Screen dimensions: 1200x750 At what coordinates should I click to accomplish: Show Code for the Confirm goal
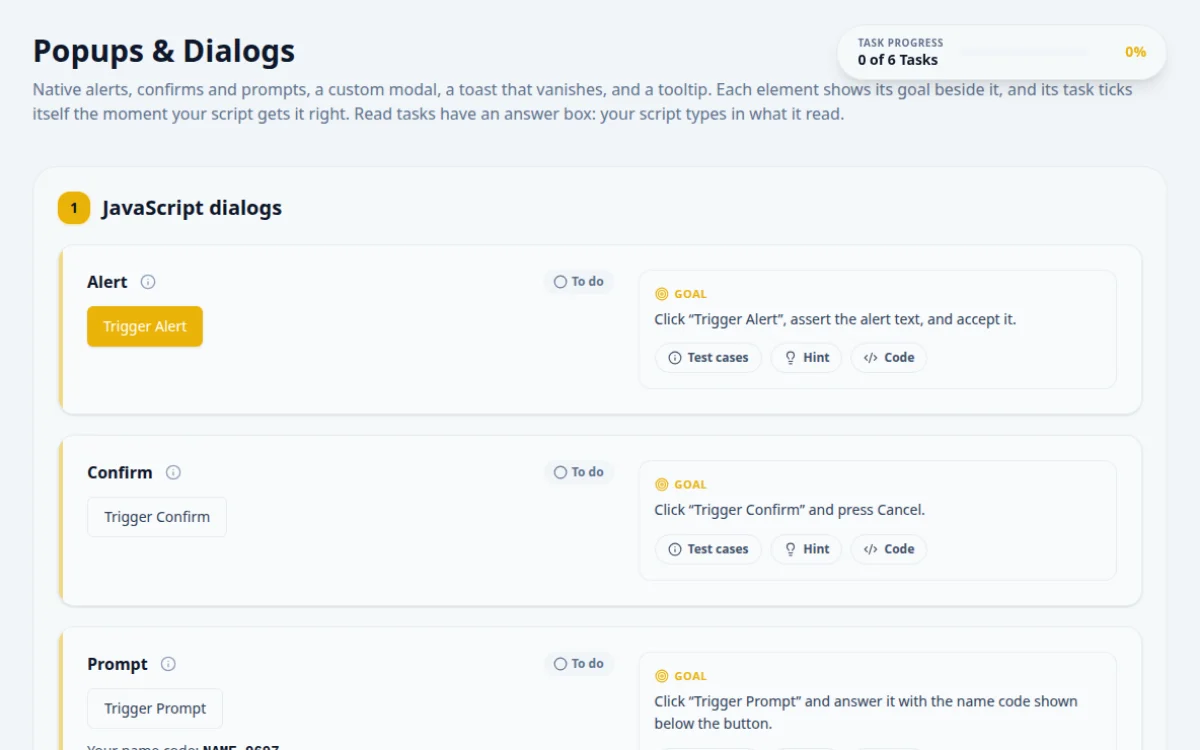tap(889, 549)
